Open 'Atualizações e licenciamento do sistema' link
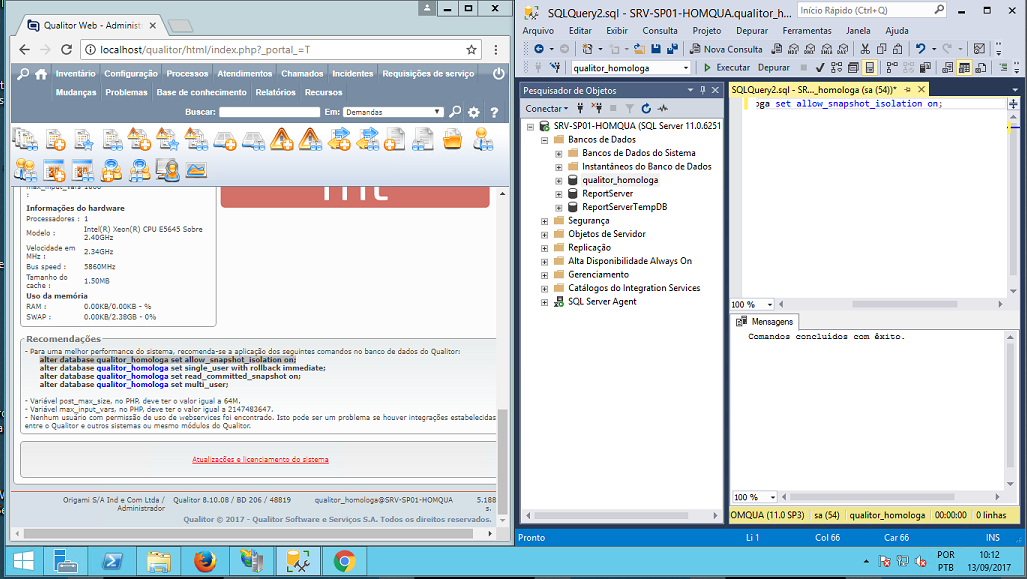The width and height of the screenshot is (1027, 579). [260, 460]
